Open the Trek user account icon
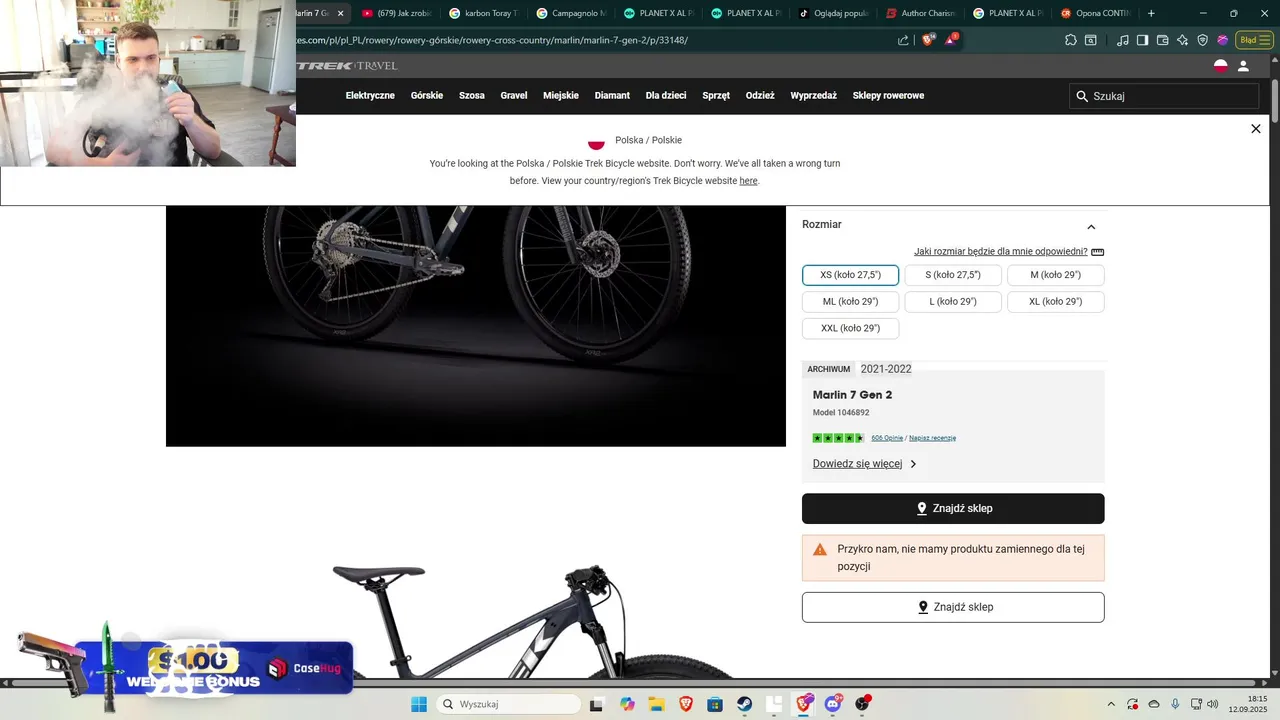Image resolution: width=1280 pixels, height=720 pixels. 1243,66
